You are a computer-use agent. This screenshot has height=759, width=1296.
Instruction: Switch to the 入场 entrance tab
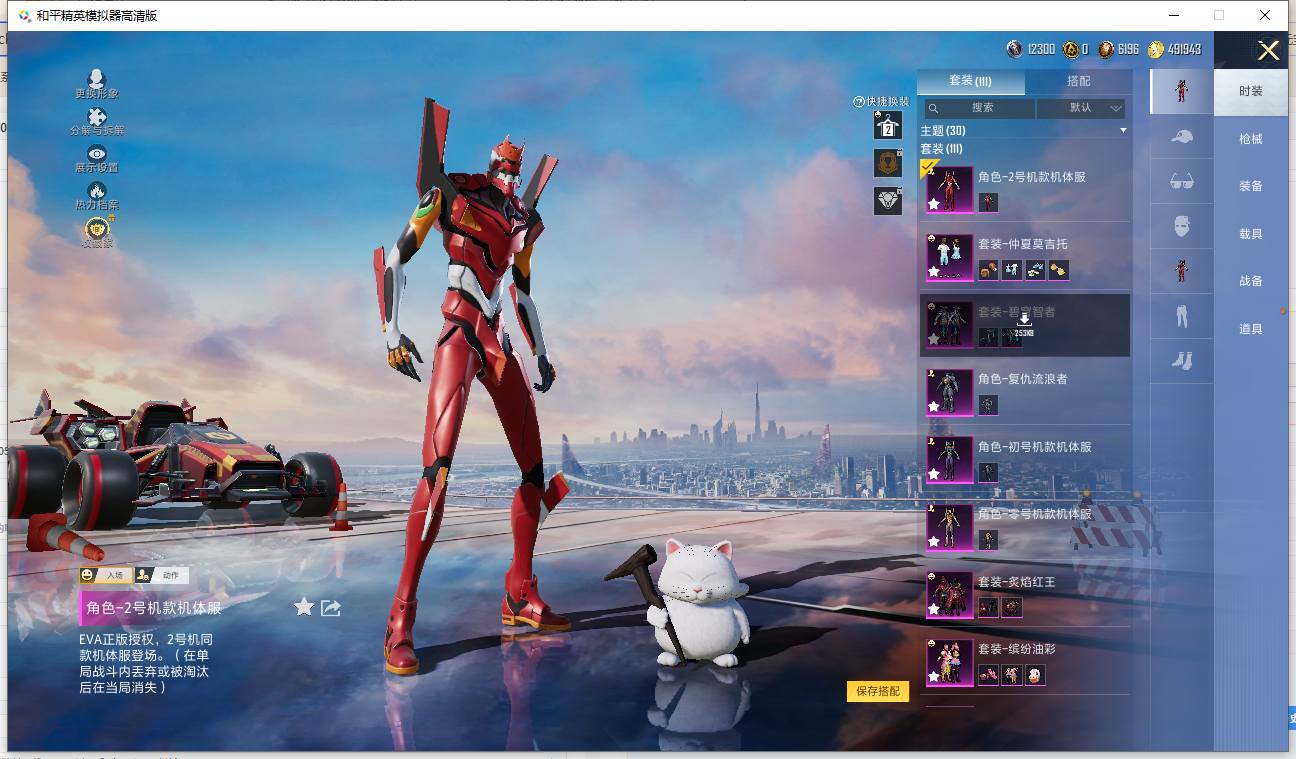[x=107, y=575]
